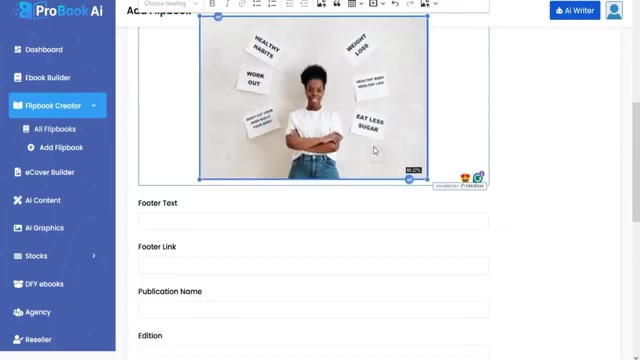Click the Ai Writer button
The height and width of the screenshot is (360, 640).
pos(575,11)
